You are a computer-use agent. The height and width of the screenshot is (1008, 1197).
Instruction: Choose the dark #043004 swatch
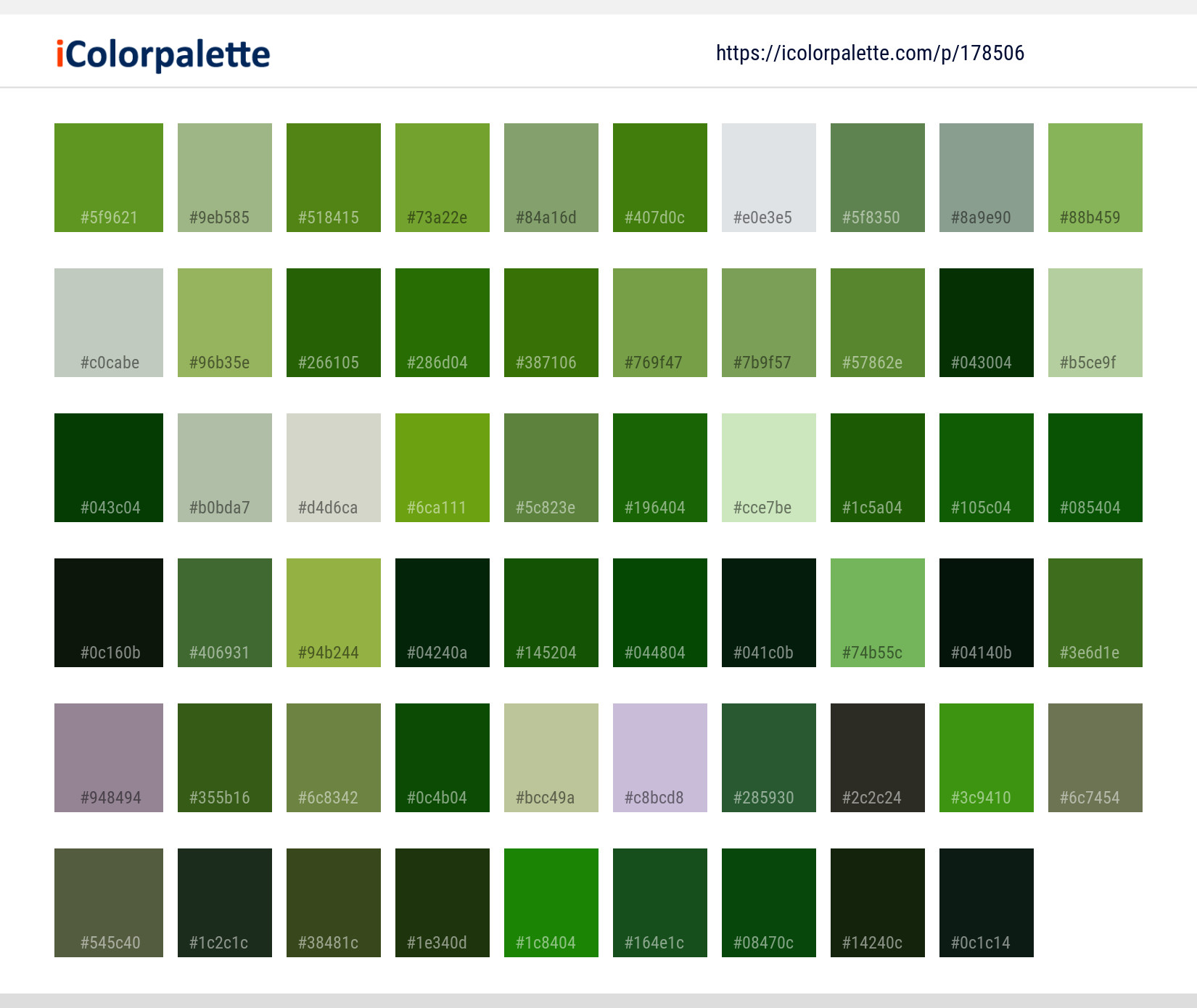[x=987, y=323]
